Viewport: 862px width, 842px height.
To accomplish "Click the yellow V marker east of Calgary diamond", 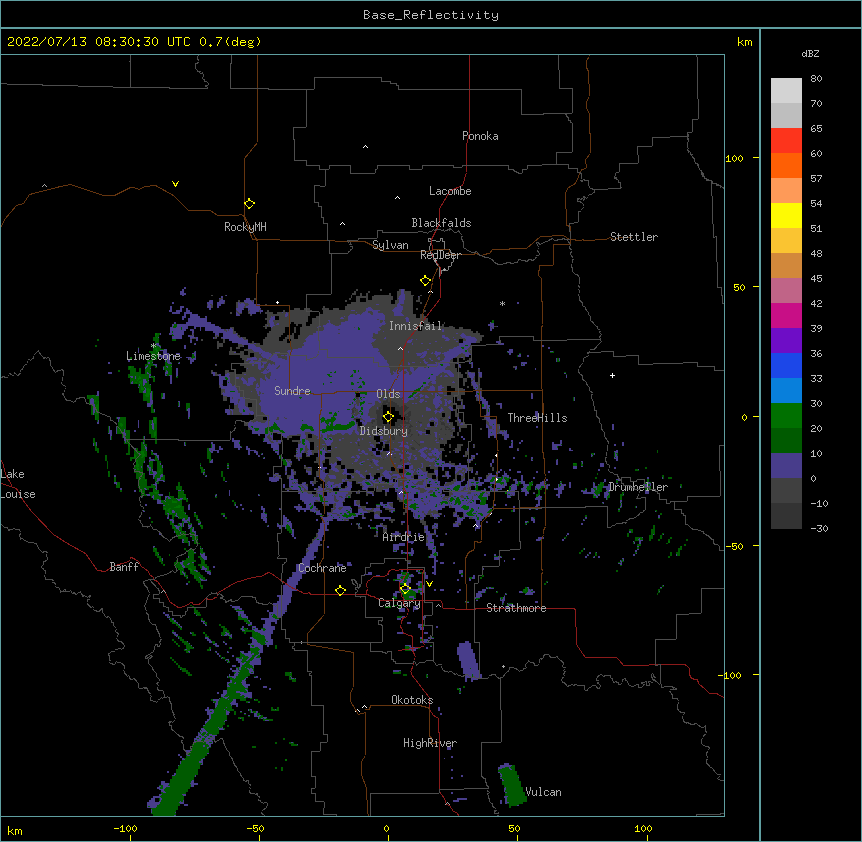I will (429, 584).
